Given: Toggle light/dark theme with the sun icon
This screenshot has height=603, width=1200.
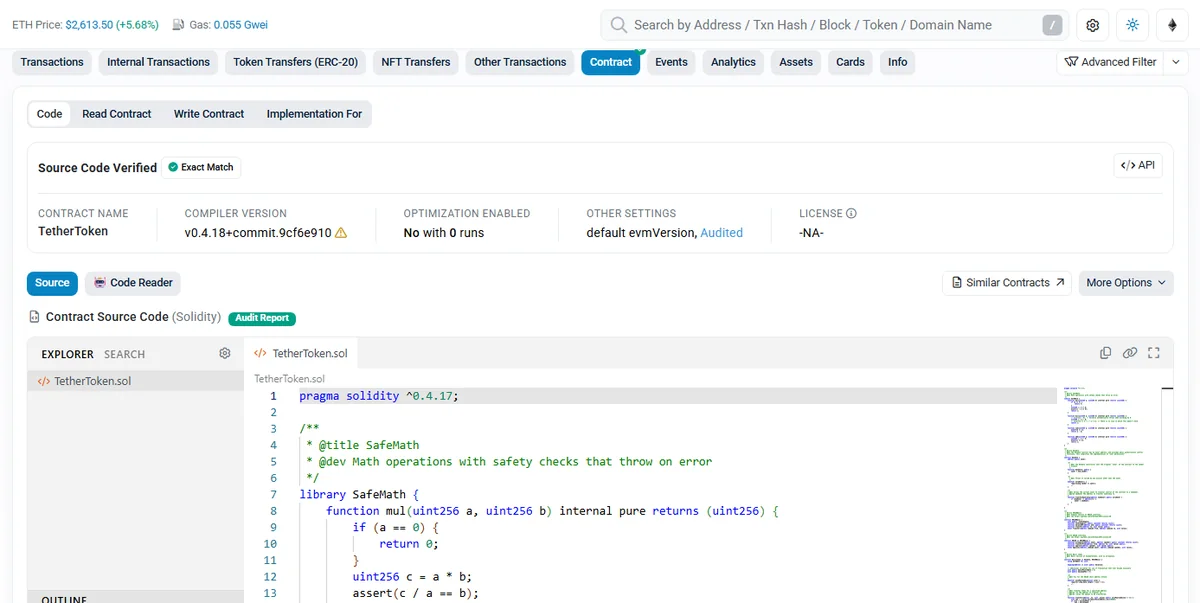Looking at the screenshot, I should click(1132, 25).
